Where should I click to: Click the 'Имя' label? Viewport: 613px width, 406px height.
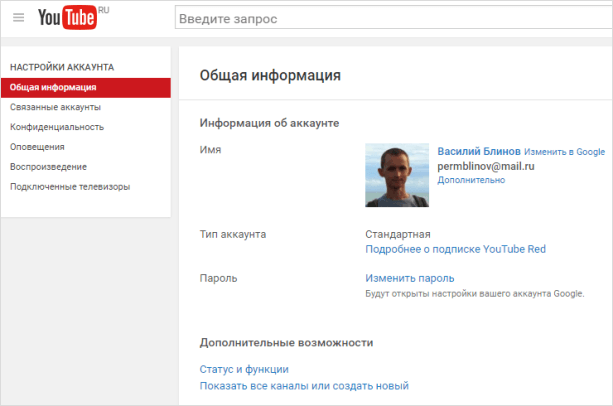click(x=210, y=150)
